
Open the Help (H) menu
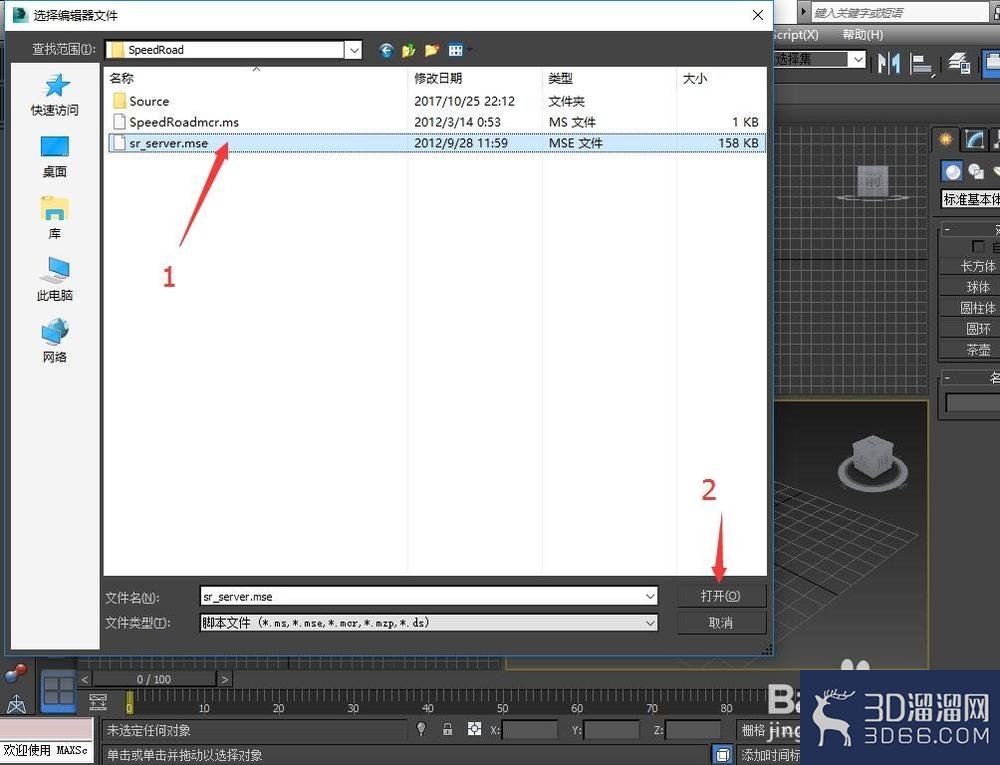(863, 34)
